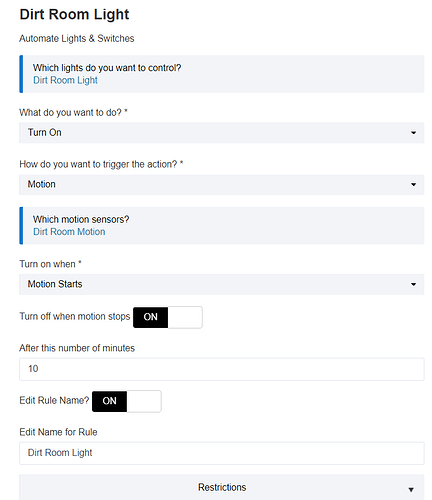Click the 'Edit Name for Rule' text field
The height and width of the screenshot is (500, 432).
click(x=222, y=453)
